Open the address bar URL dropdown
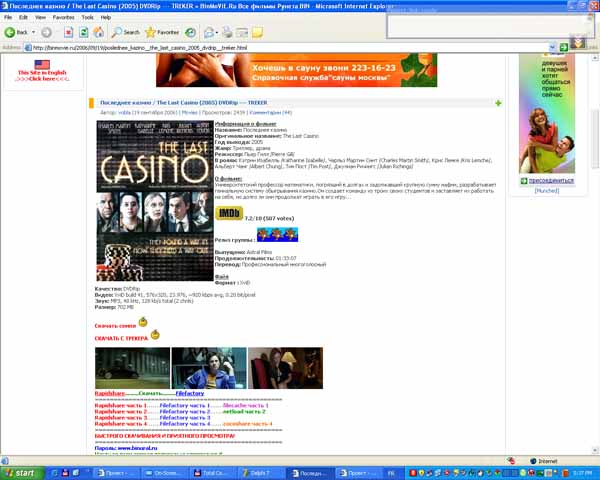The image size is (600, 480). [554, 47]
